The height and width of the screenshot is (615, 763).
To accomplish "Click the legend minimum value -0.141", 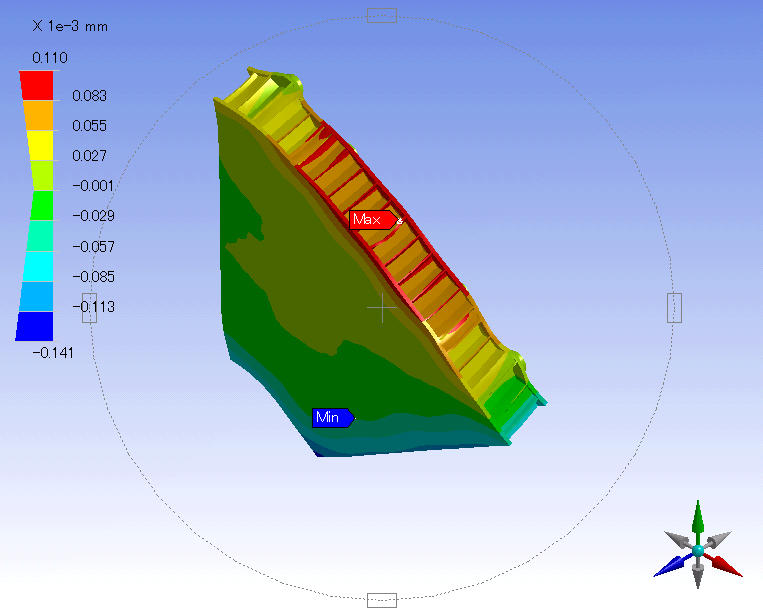I will 53,353.
